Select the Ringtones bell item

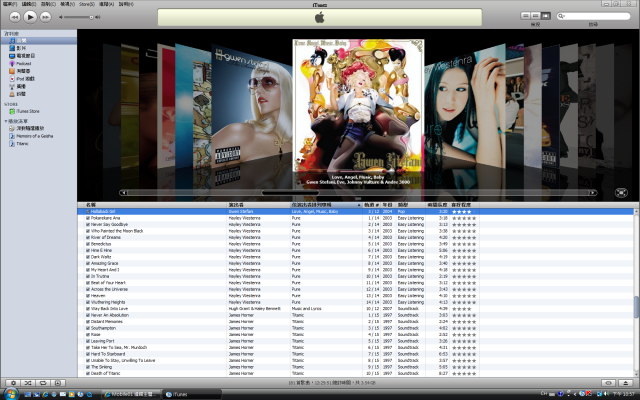[39, 94]
